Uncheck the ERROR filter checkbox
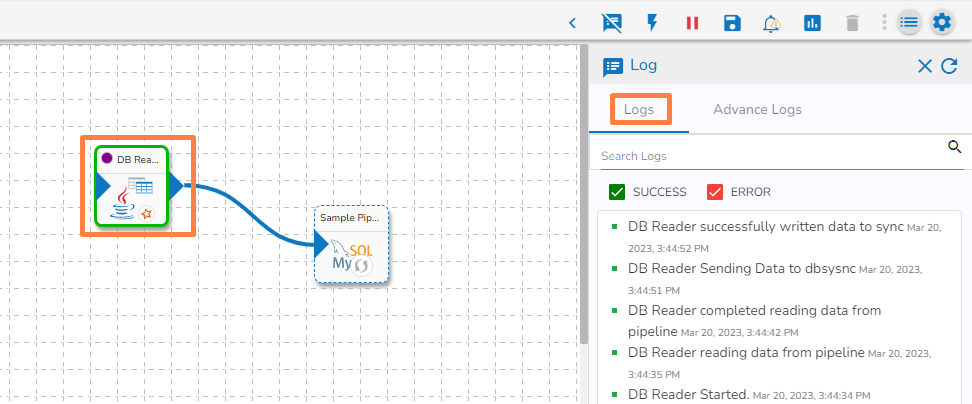 point(715,192)
